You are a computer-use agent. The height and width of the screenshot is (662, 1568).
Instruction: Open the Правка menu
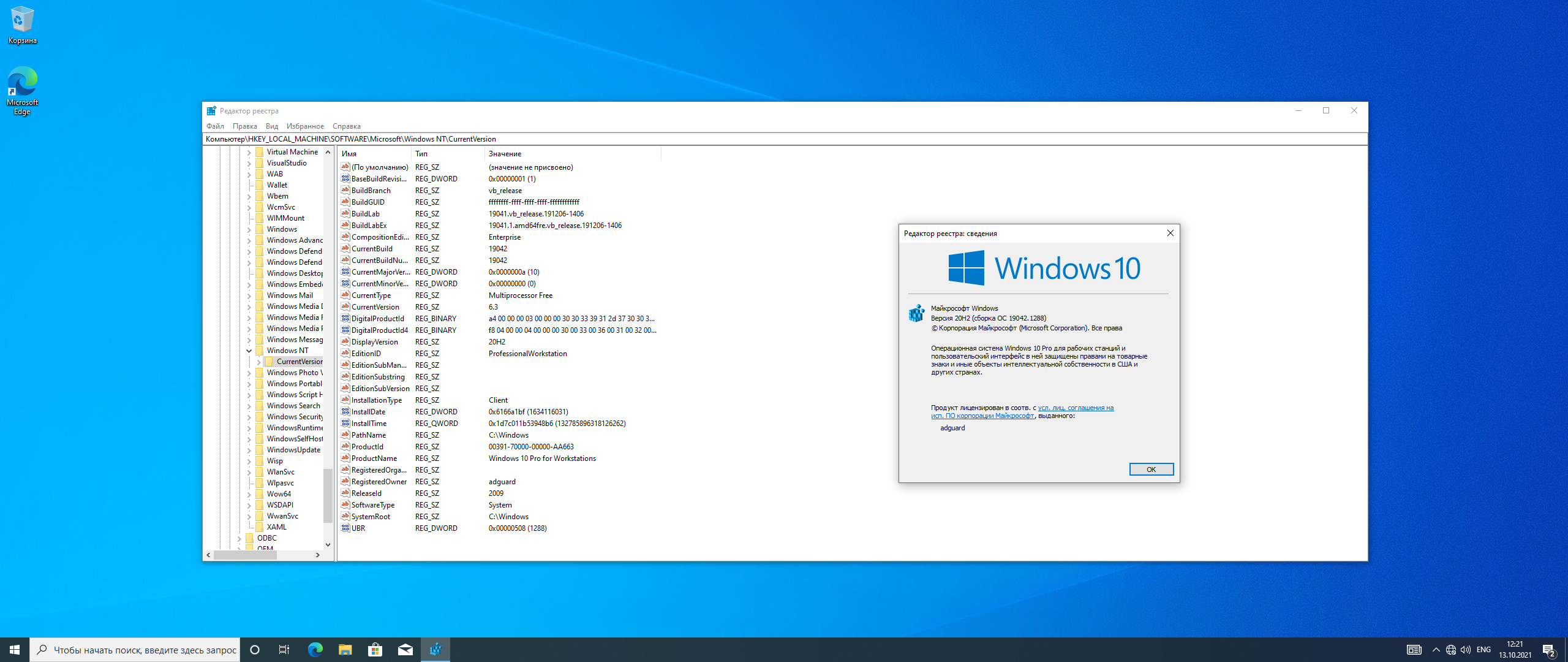click(244, 126)
